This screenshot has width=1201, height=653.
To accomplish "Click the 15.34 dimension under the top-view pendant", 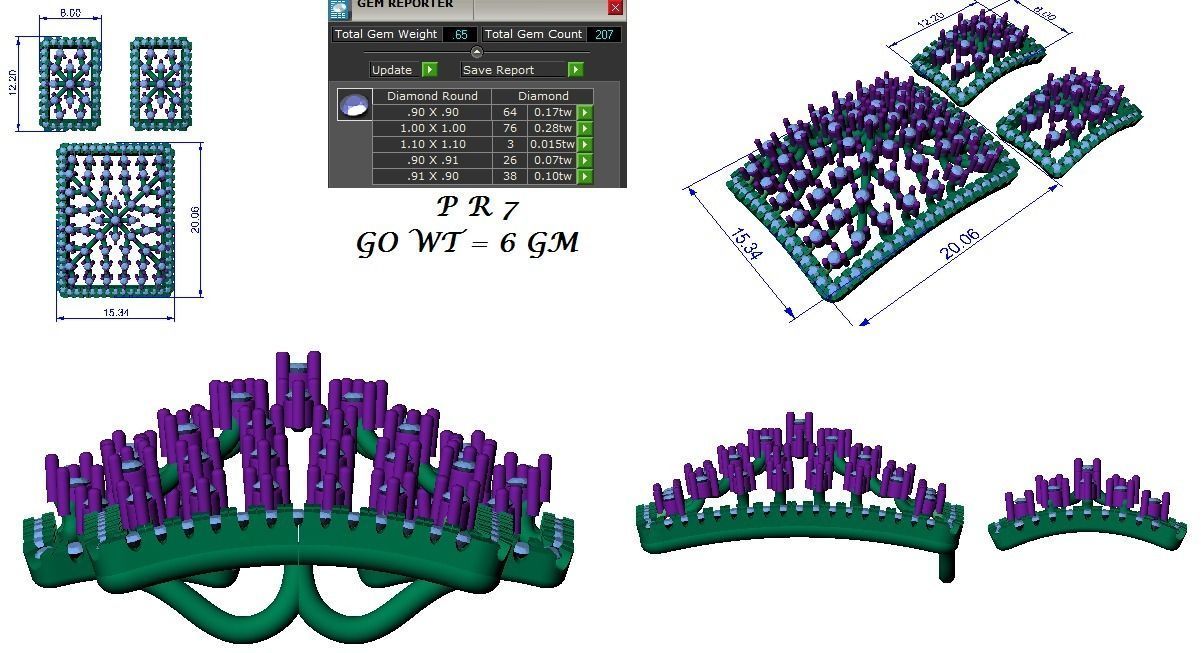I will point(116,313).
